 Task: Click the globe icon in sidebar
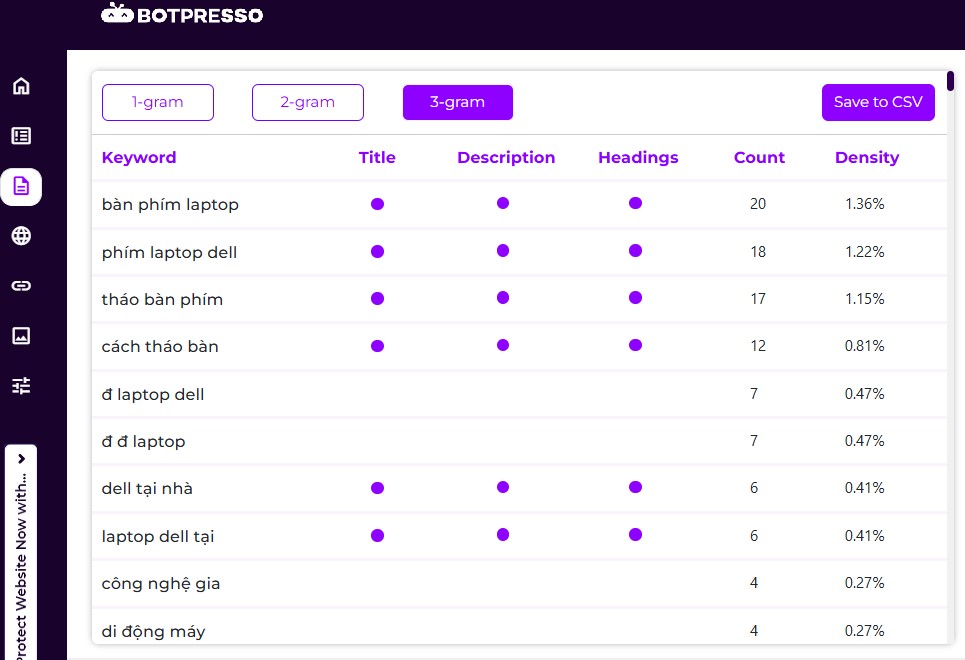pos(21,236)
